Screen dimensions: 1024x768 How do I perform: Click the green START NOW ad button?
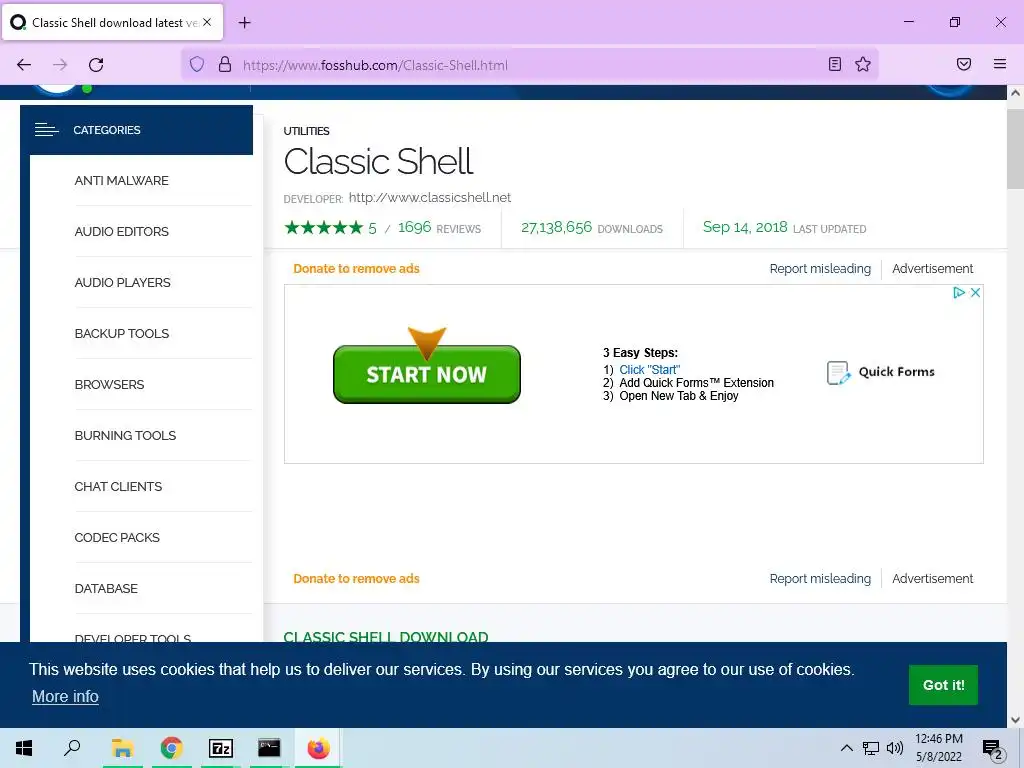tap(426, 374)
